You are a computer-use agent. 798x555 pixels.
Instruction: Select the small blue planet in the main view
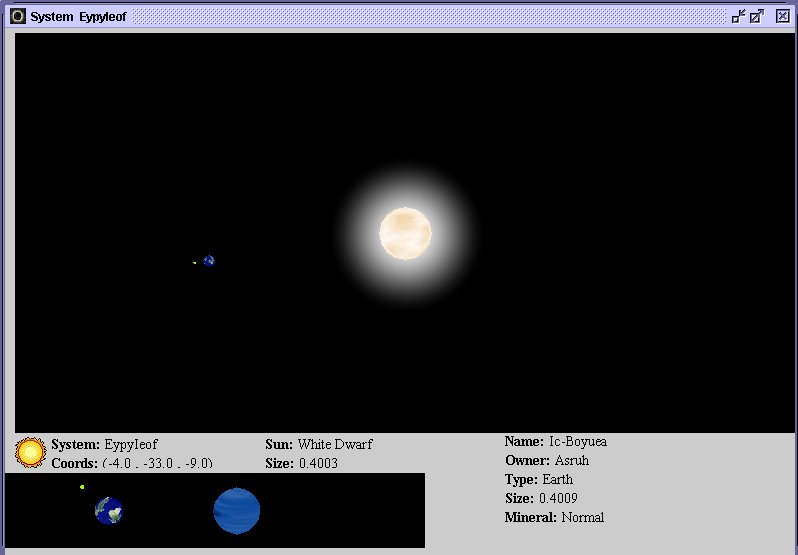tap(209, 261)
